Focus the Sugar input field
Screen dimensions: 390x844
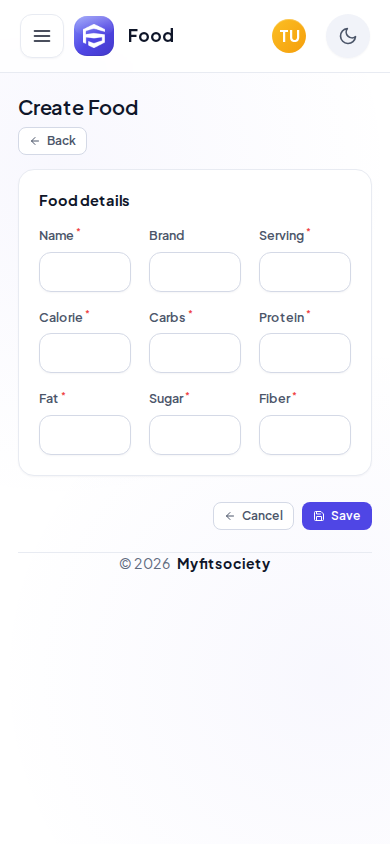coord(195,435)
